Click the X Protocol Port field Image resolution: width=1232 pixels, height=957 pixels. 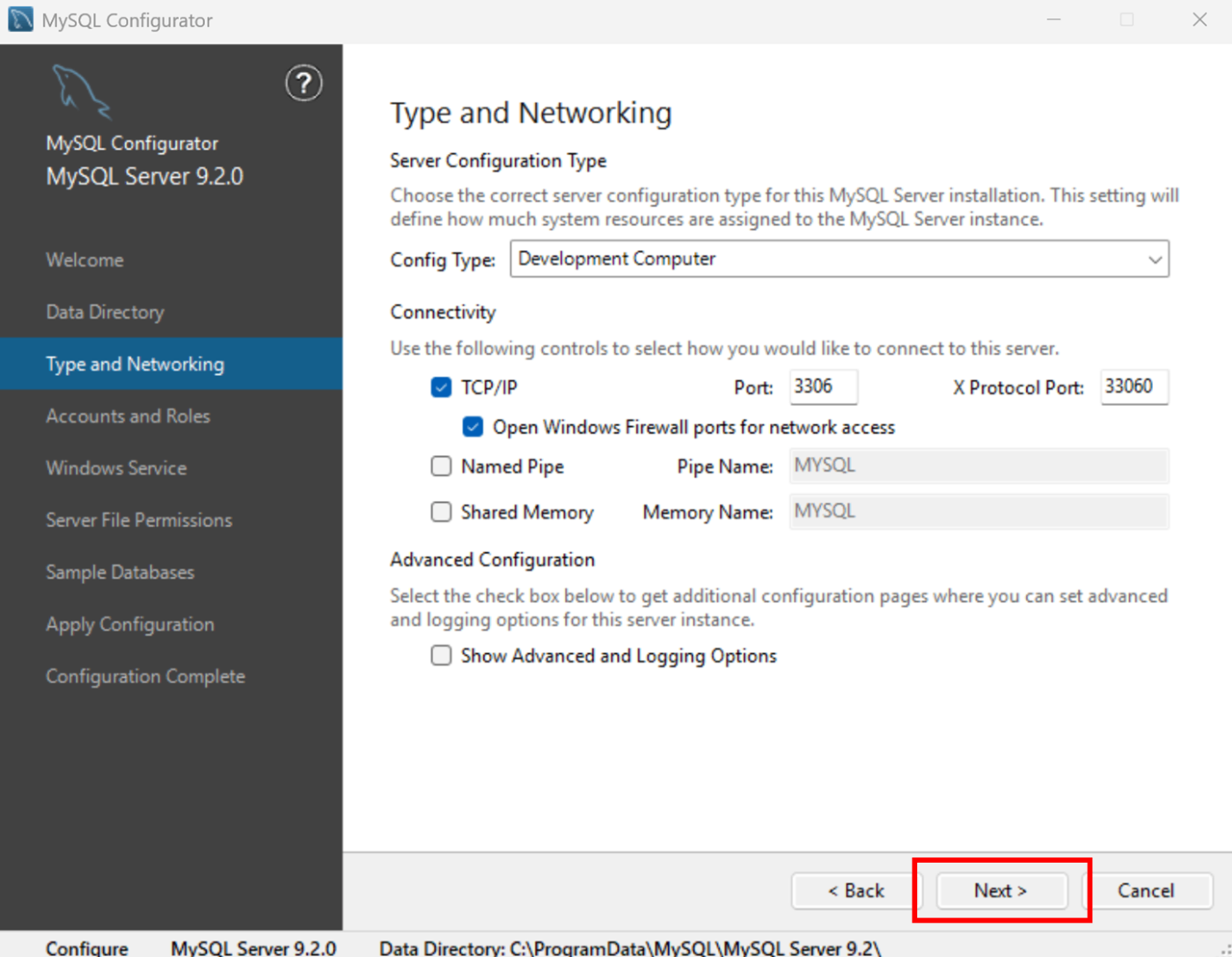[1134, 386]
